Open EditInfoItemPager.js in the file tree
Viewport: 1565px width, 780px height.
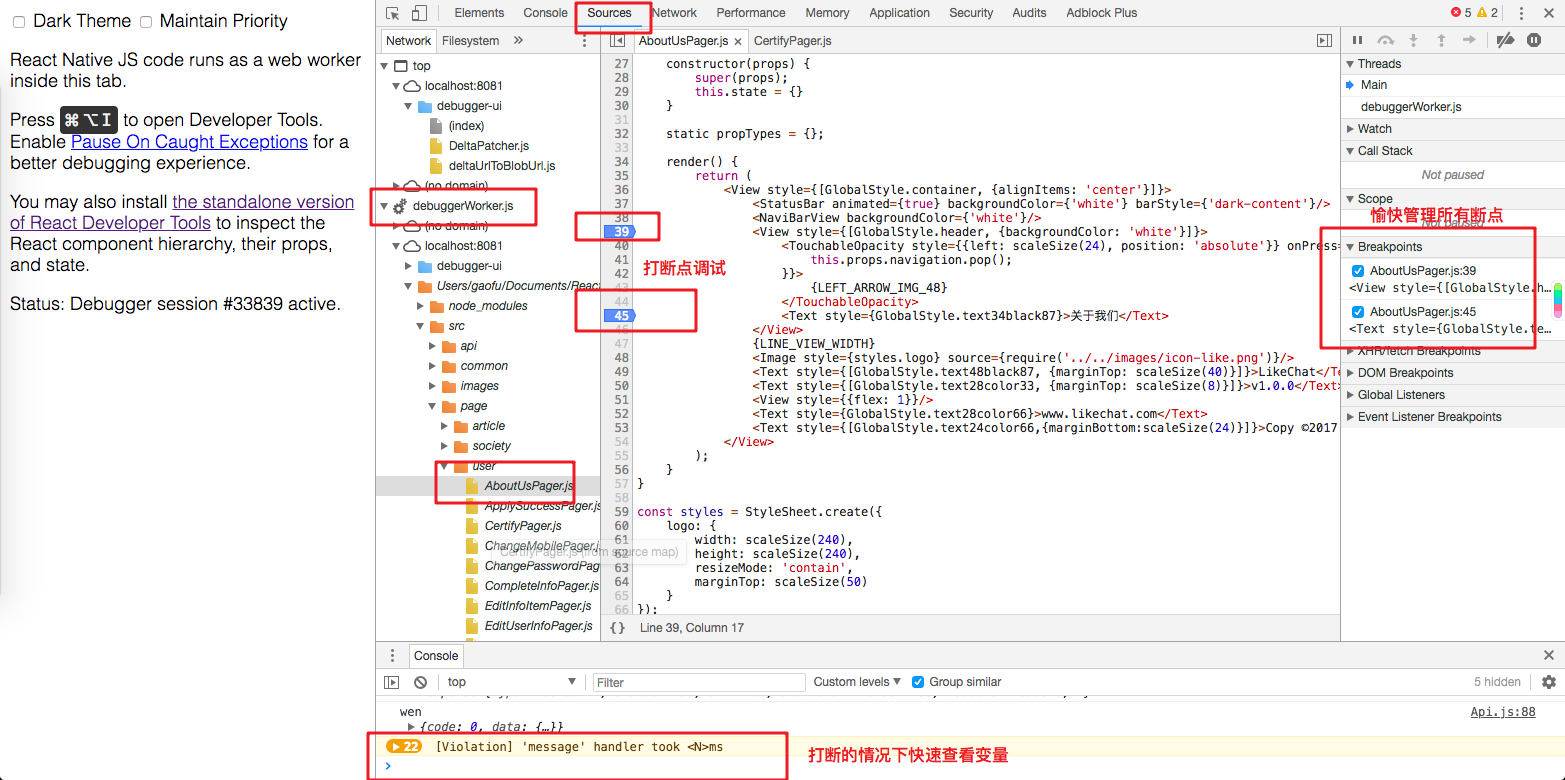(x=537, y=606)
